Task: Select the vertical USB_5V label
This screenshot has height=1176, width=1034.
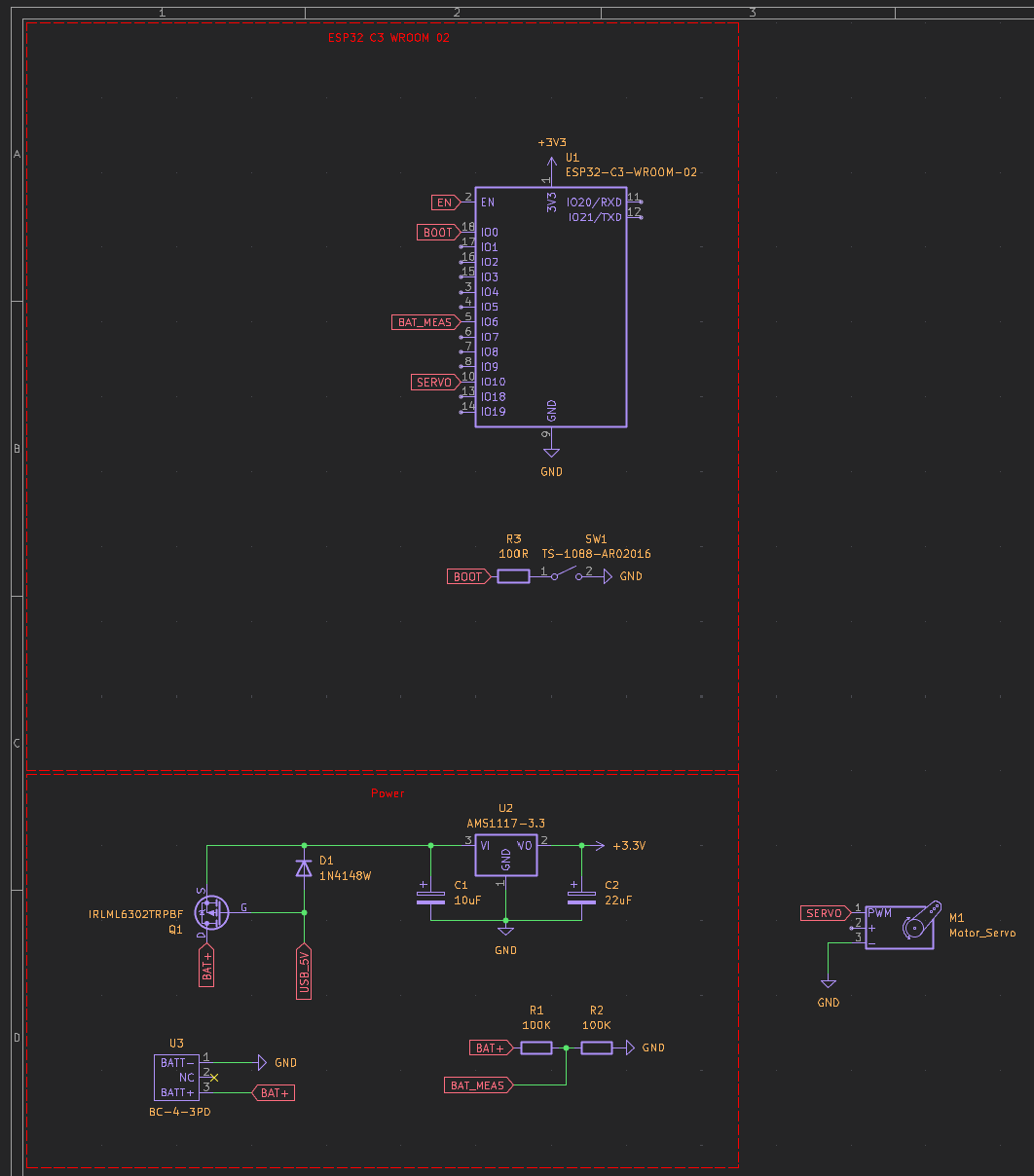Action: [x=304, y=972]
